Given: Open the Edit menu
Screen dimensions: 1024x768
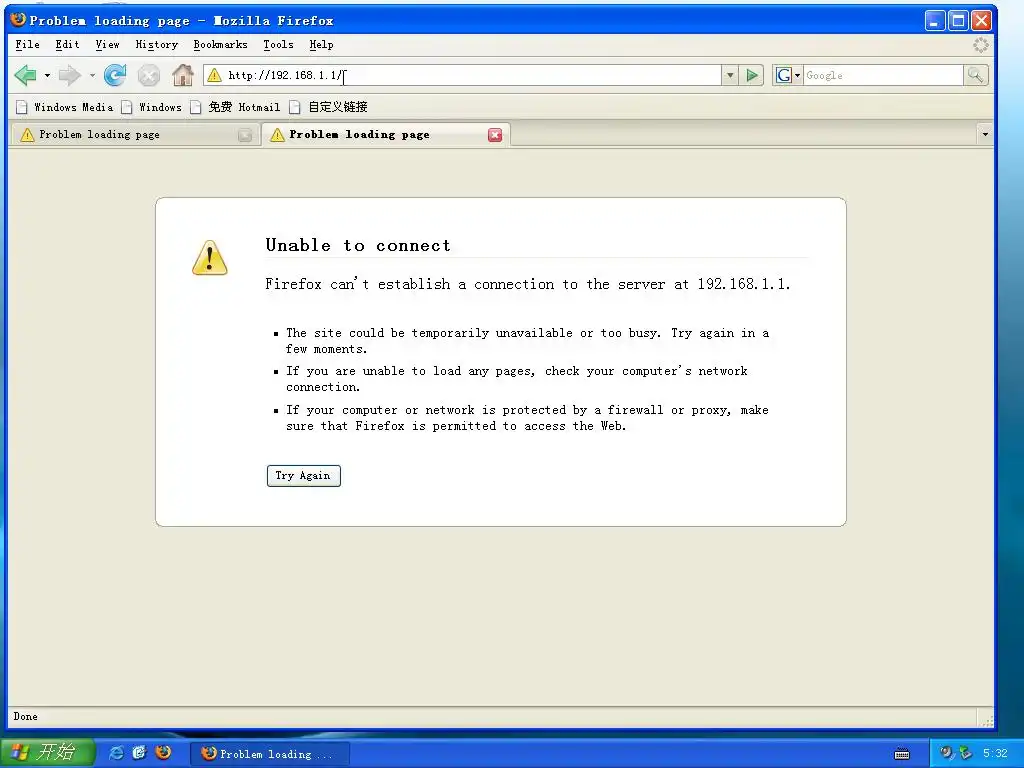Looking at the screenshot, I should tap(67, 44).
